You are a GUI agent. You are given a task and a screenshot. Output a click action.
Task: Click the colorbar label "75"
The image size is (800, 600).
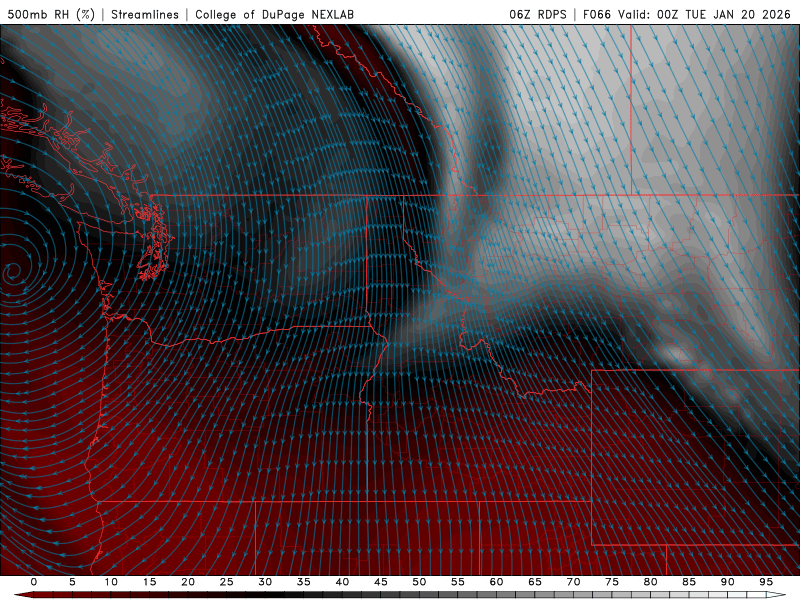coord(612,582)
